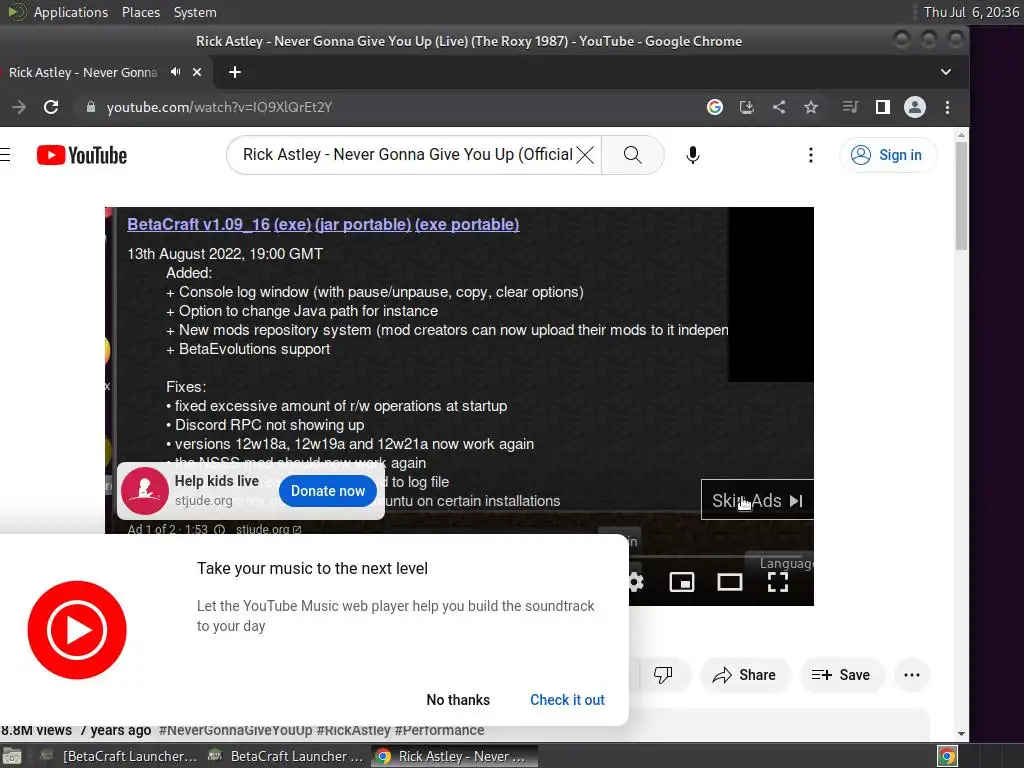Dislike the video
This screenshot has width=1024, height=768.
pyautogui.click(x=662, y=675)
